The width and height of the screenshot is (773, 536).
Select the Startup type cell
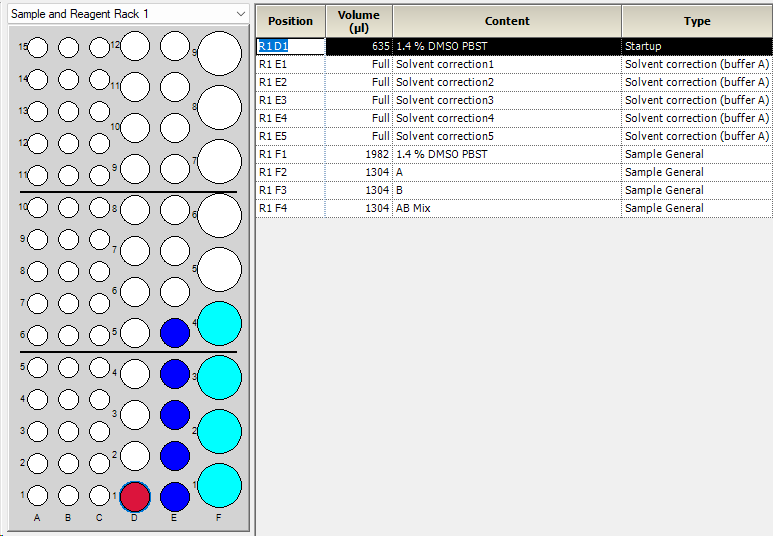[696, 46]
